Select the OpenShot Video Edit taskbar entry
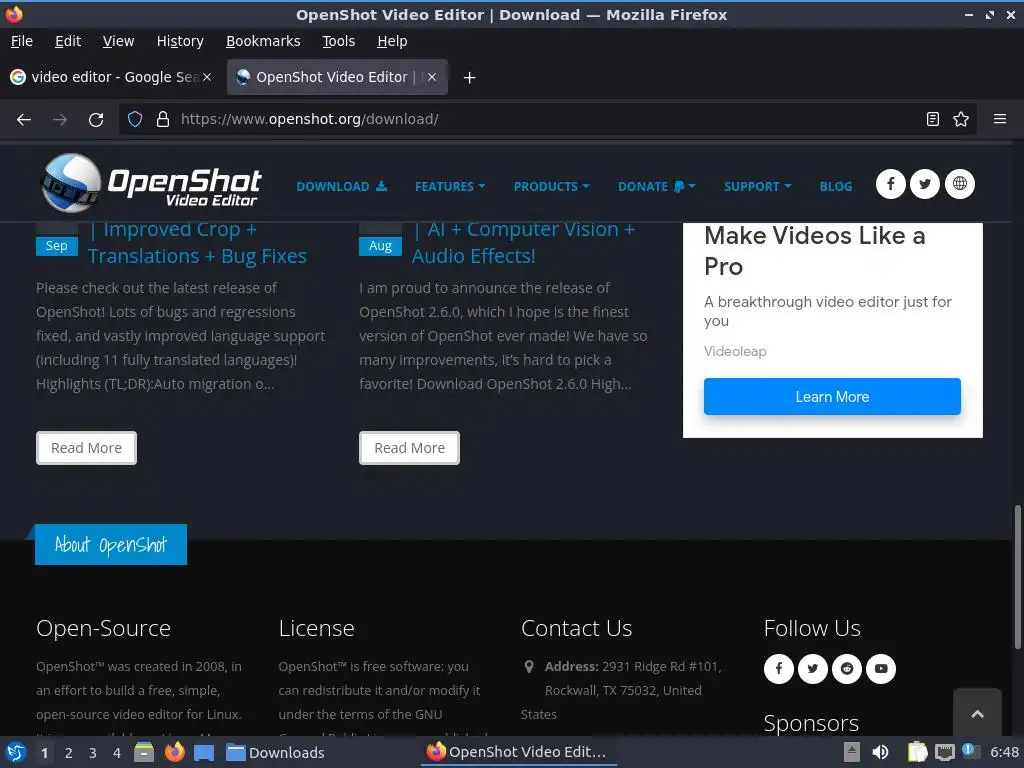Screen dimensions: 1024x768 click(517, 752)
